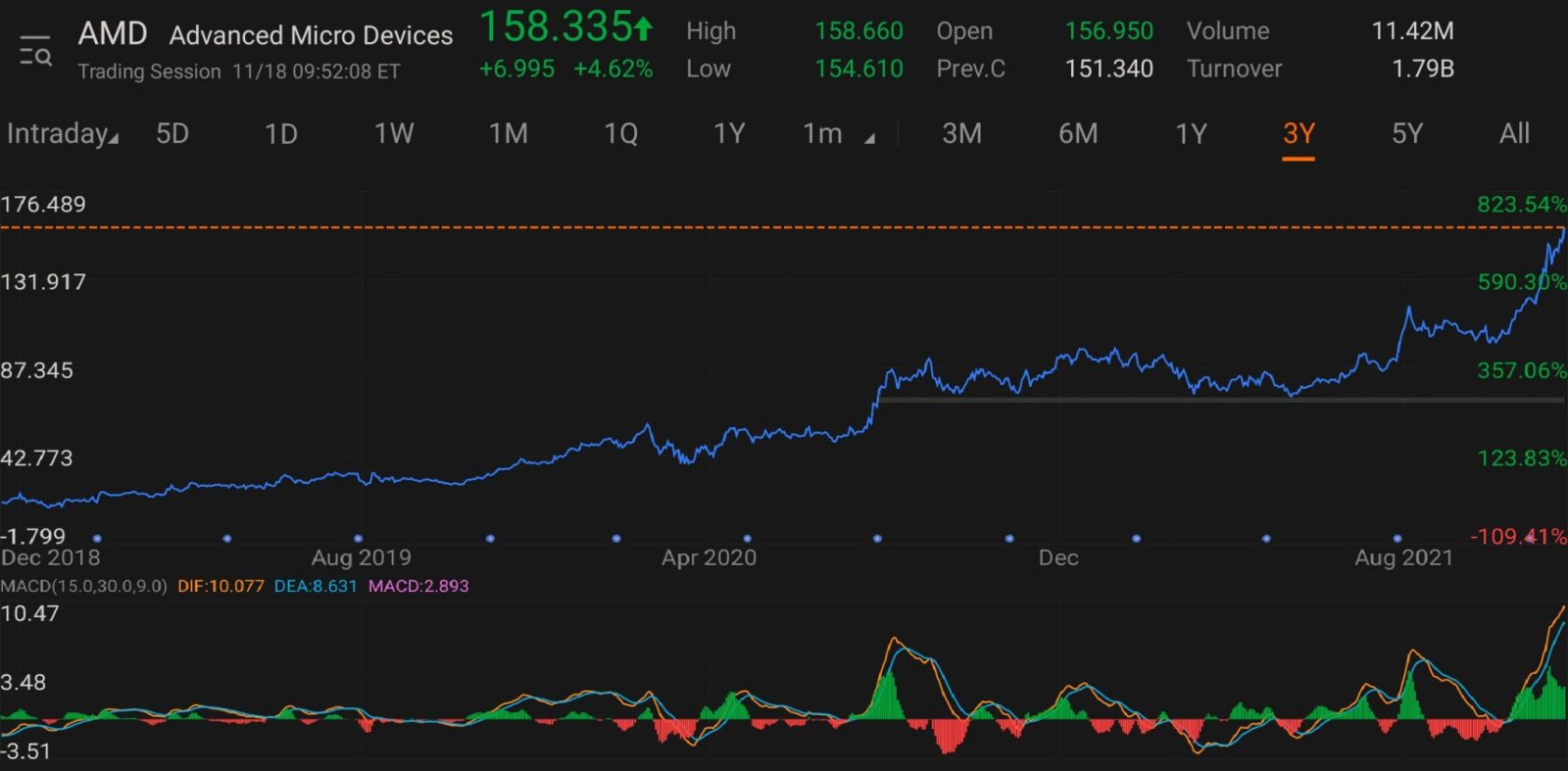Click the Trading Session timestamp text
The image size is (1568, 771).
pyautogui.click(x=239, y=72)
